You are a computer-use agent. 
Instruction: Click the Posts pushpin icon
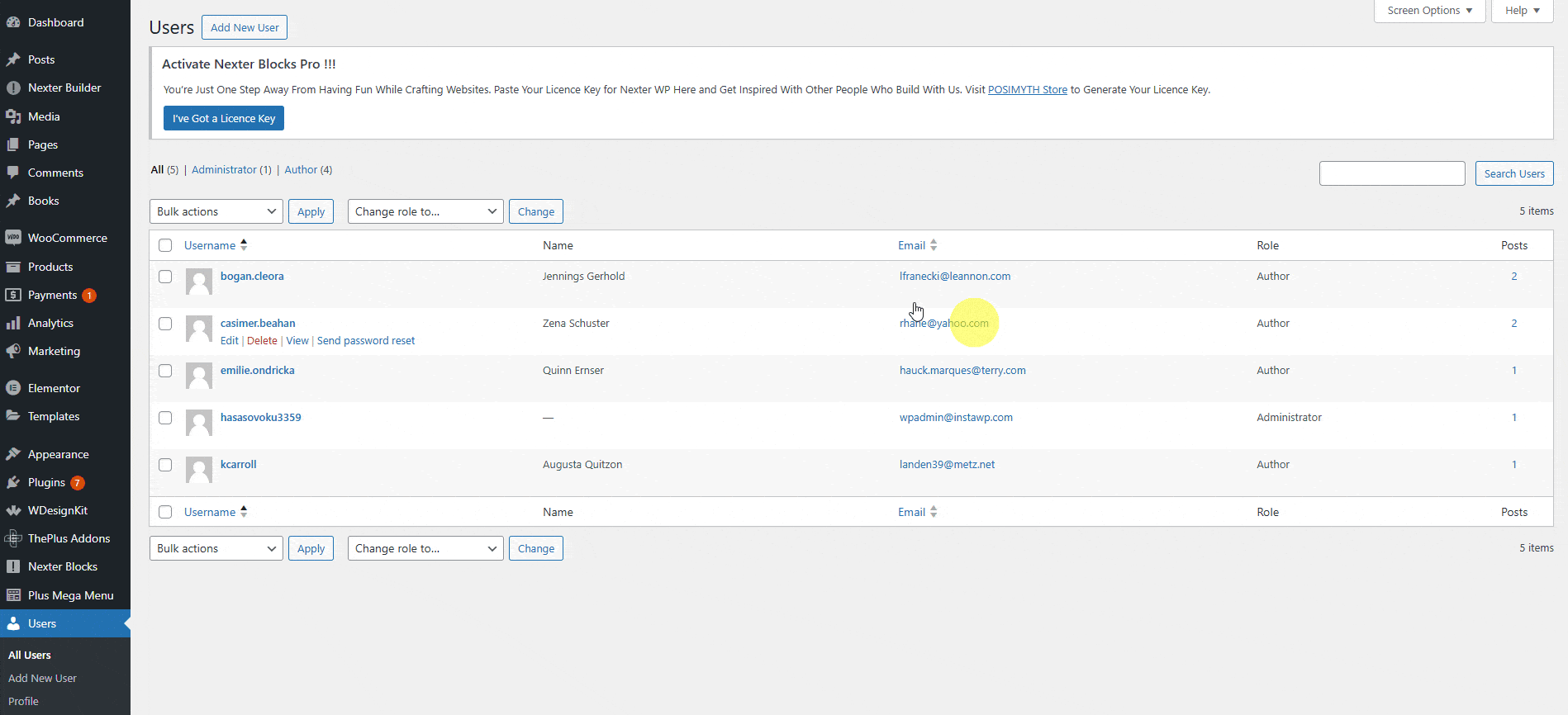[x=13, y=59]
